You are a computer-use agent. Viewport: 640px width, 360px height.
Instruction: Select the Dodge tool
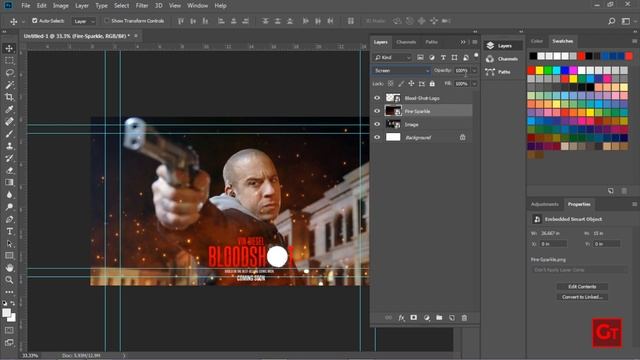click(x=9, y=207)
